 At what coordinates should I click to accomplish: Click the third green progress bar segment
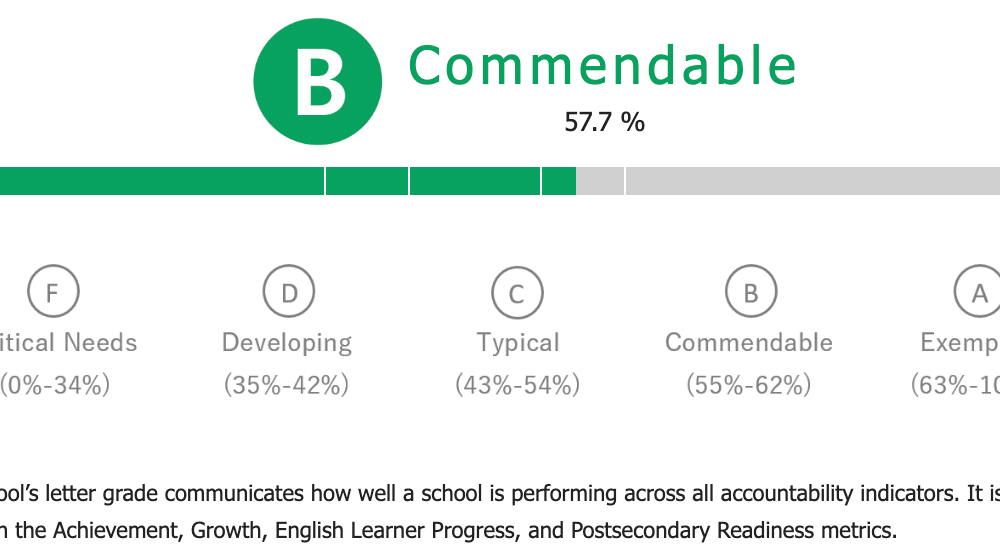(x=475, y=181)
